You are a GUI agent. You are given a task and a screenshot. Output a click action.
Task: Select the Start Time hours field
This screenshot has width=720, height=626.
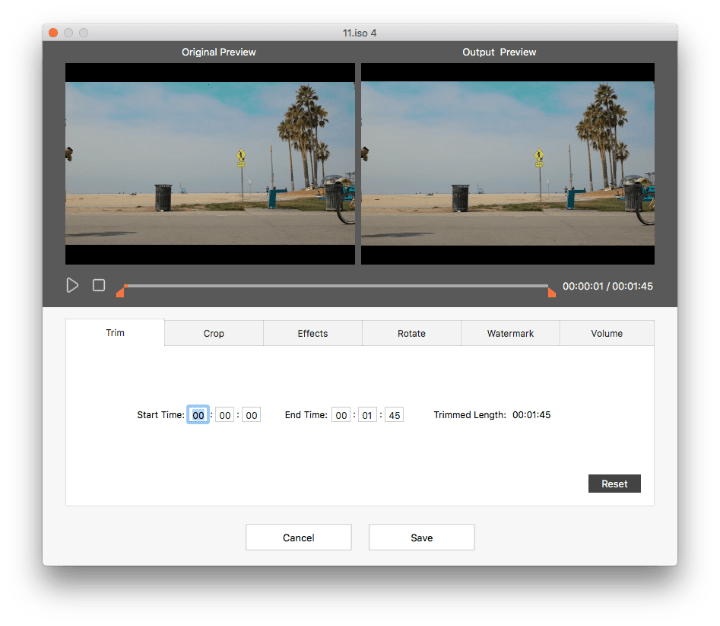pos(198,415)
